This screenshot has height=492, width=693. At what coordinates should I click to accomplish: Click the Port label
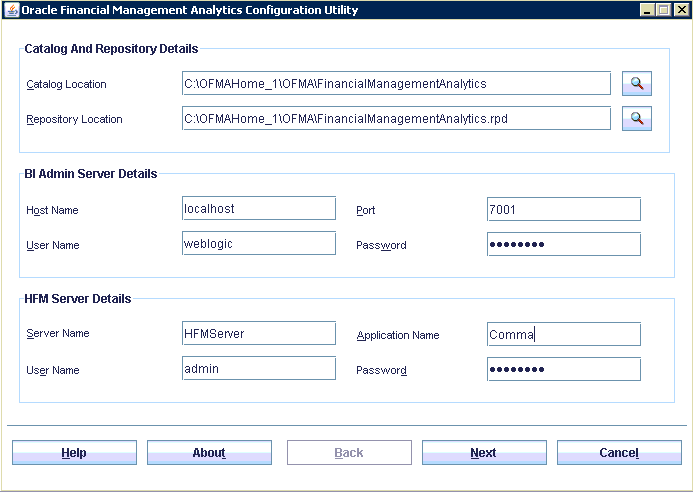(366, 210)
